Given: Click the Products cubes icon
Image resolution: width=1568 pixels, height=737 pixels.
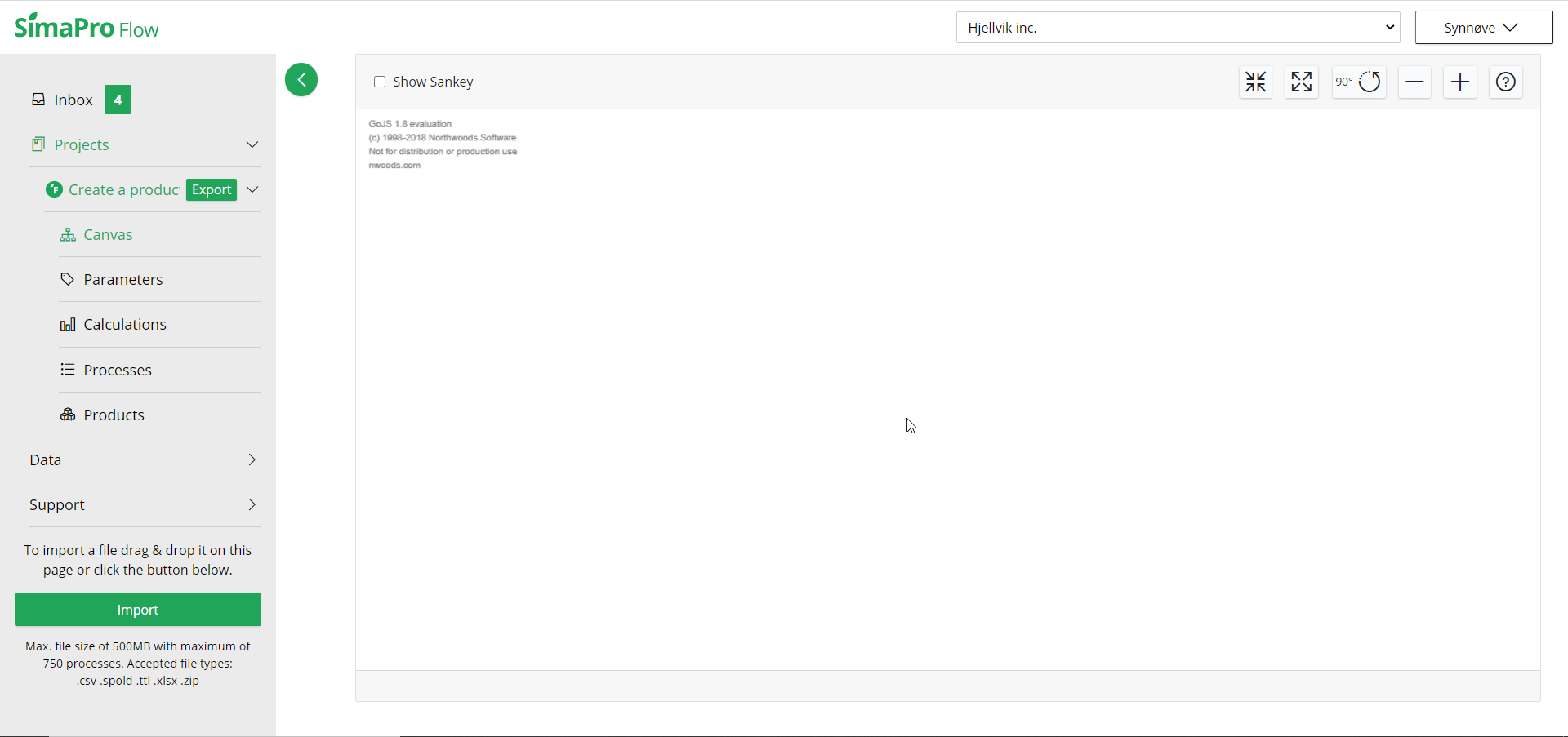Looking at the screenshot, I should click(x=68, y=415).
